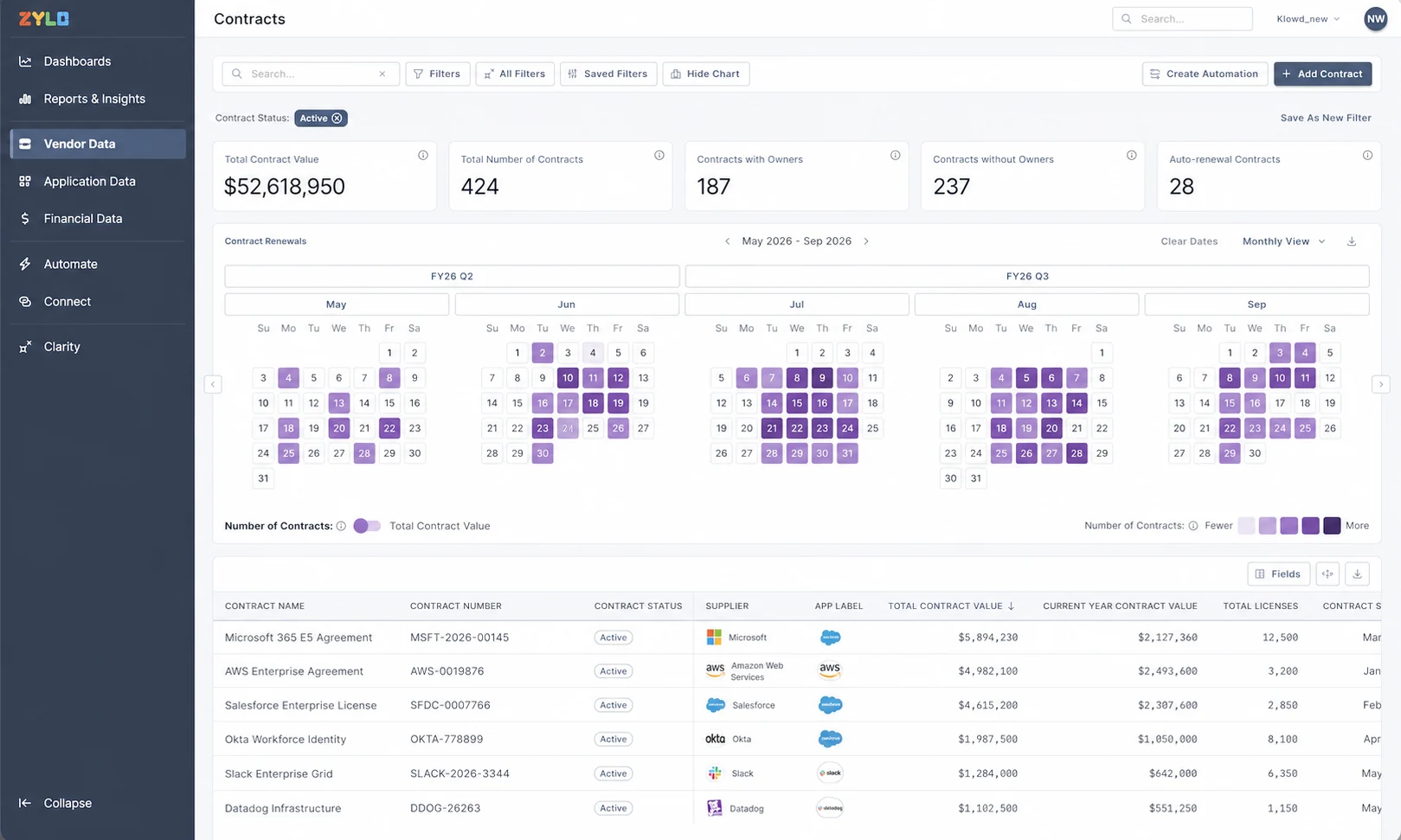Open the Monthly View dropdown
This screenshot has width=1401, height=840.
click(x=1284, y=241)
